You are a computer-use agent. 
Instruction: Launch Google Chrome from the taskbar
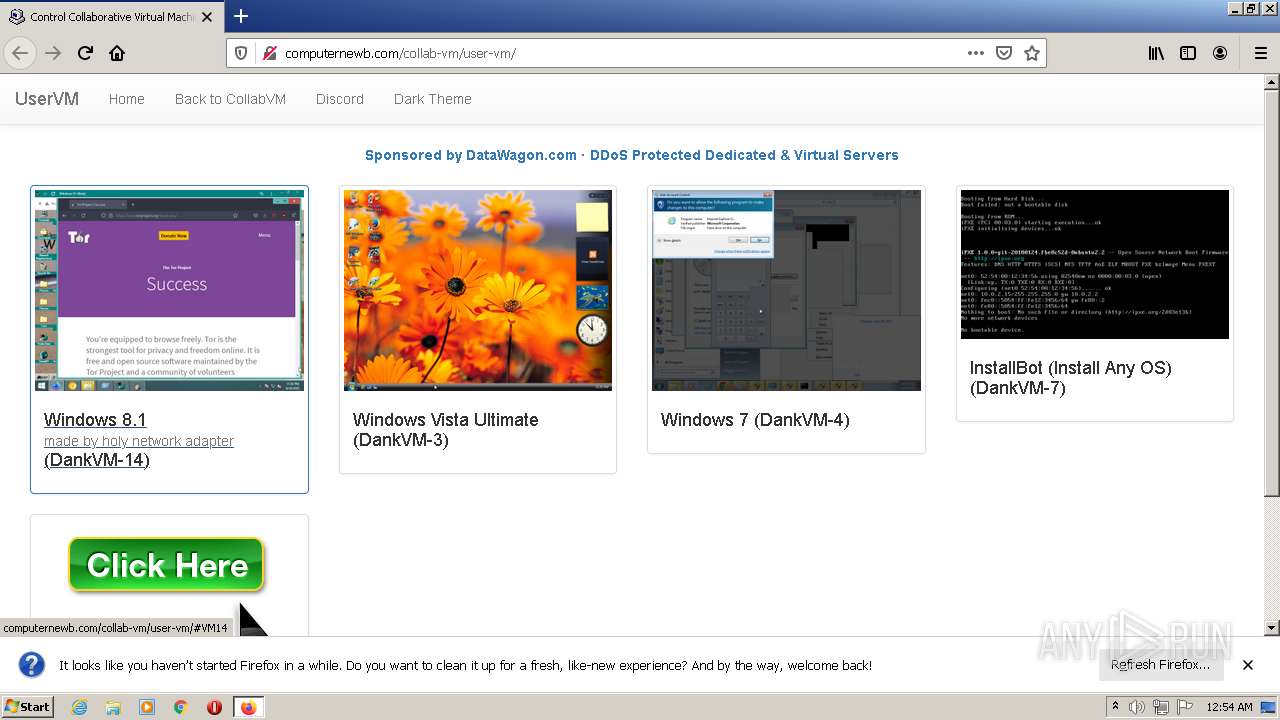[x=181, y=707]
